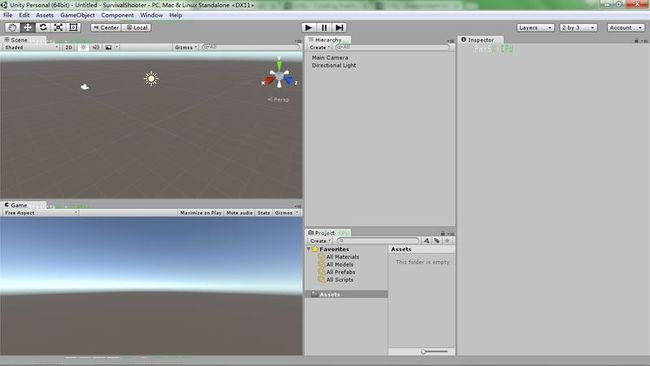Click the green Y axis of orientation gizmo
650x366 pixels.
(279, 65)
